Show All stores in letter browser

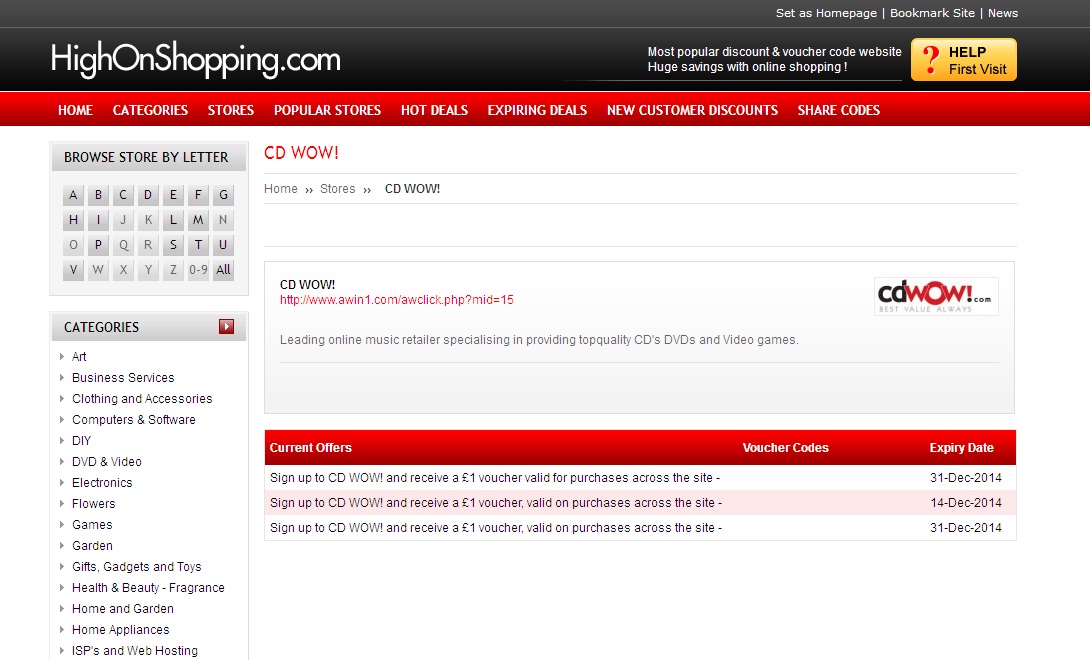click(223, 270)
